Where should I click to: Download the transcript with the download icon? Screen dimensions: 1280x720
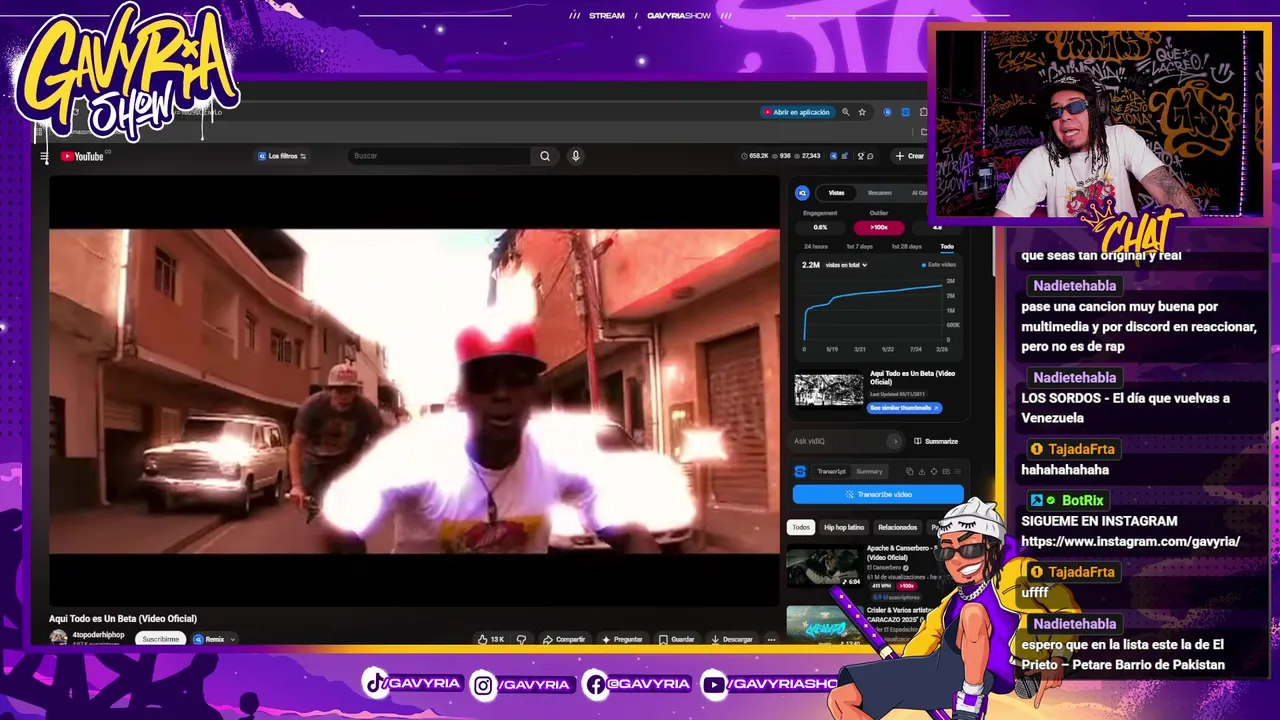922,471
